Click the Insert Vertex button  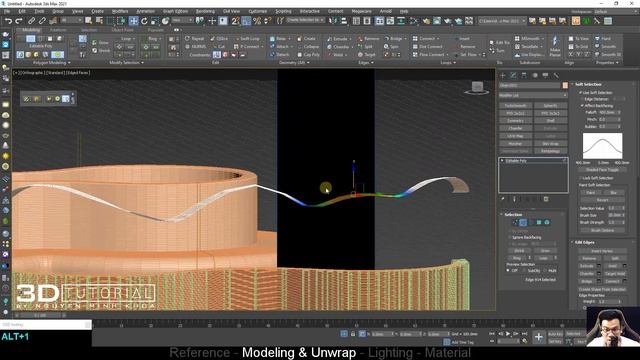click(x=602, y=251)
